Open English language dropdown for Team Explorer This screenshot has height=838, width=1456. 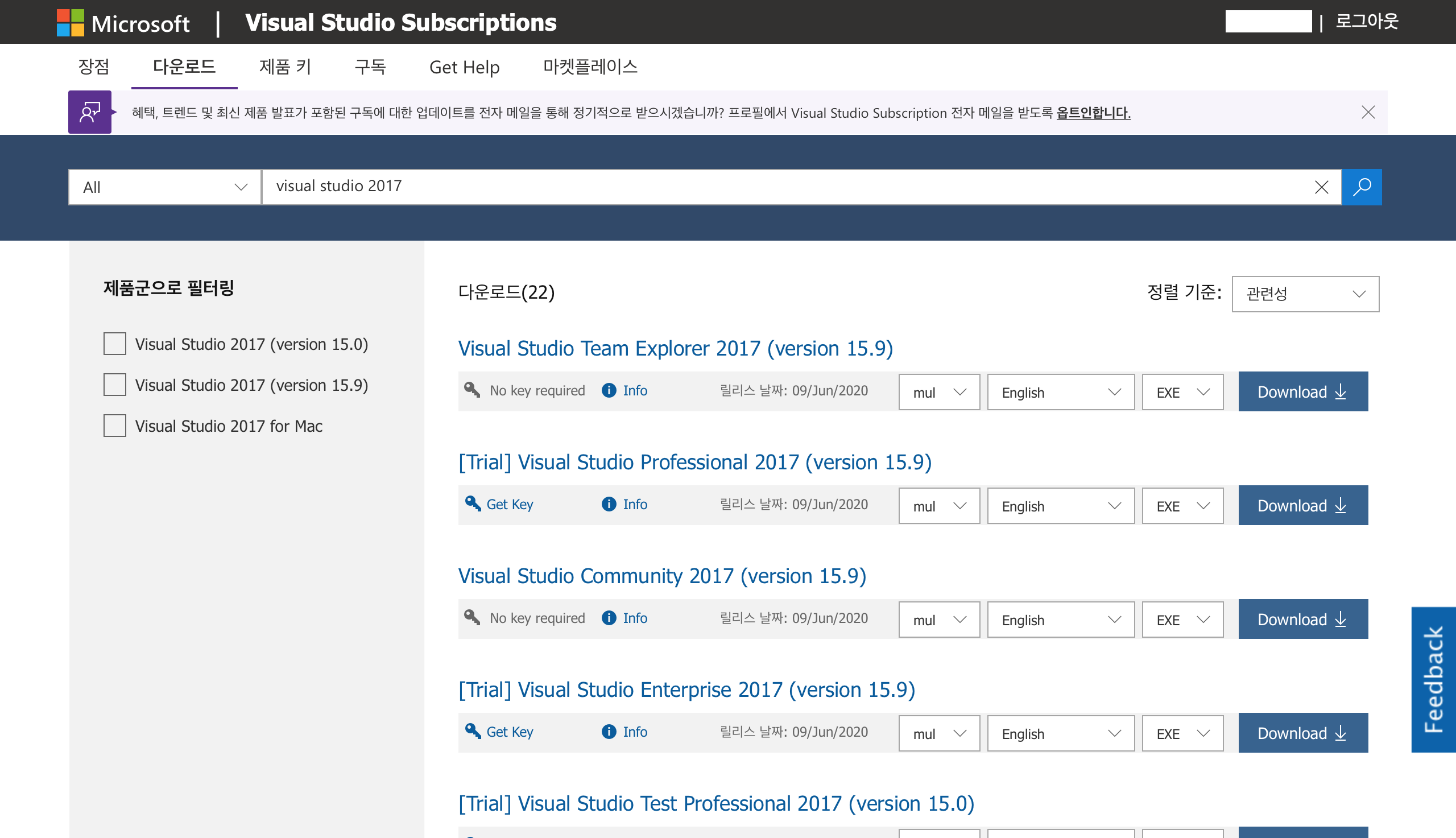tap(1060, 393)
